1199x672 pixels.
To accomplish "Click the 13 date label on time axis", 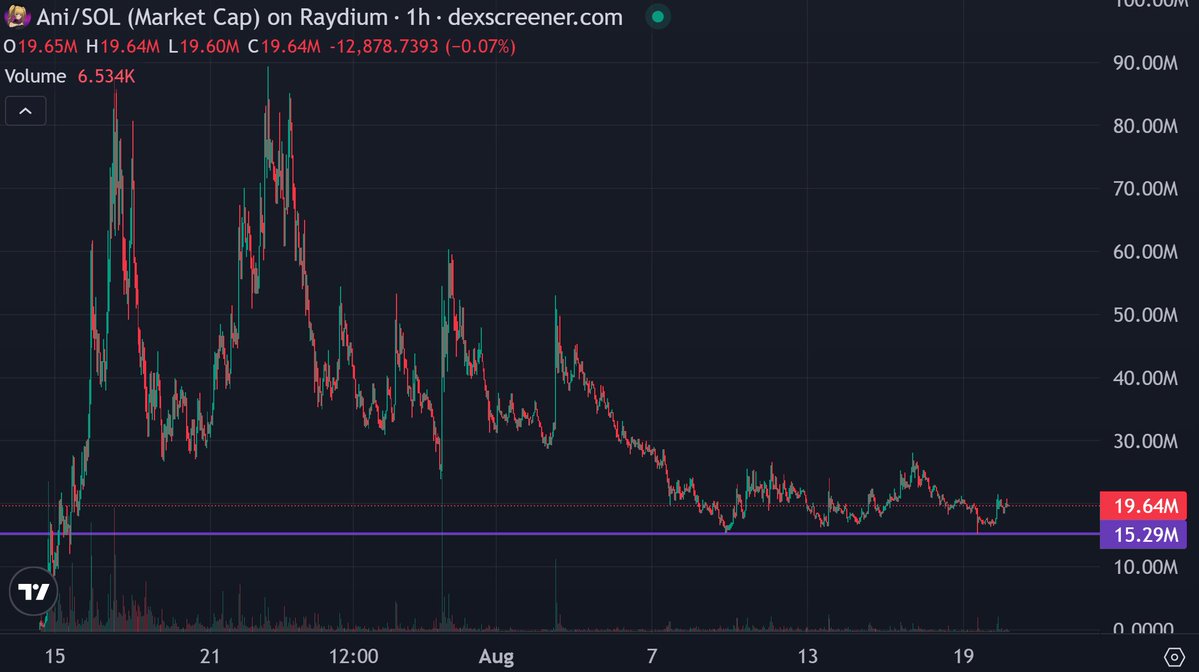I will (x=807, y=656).
